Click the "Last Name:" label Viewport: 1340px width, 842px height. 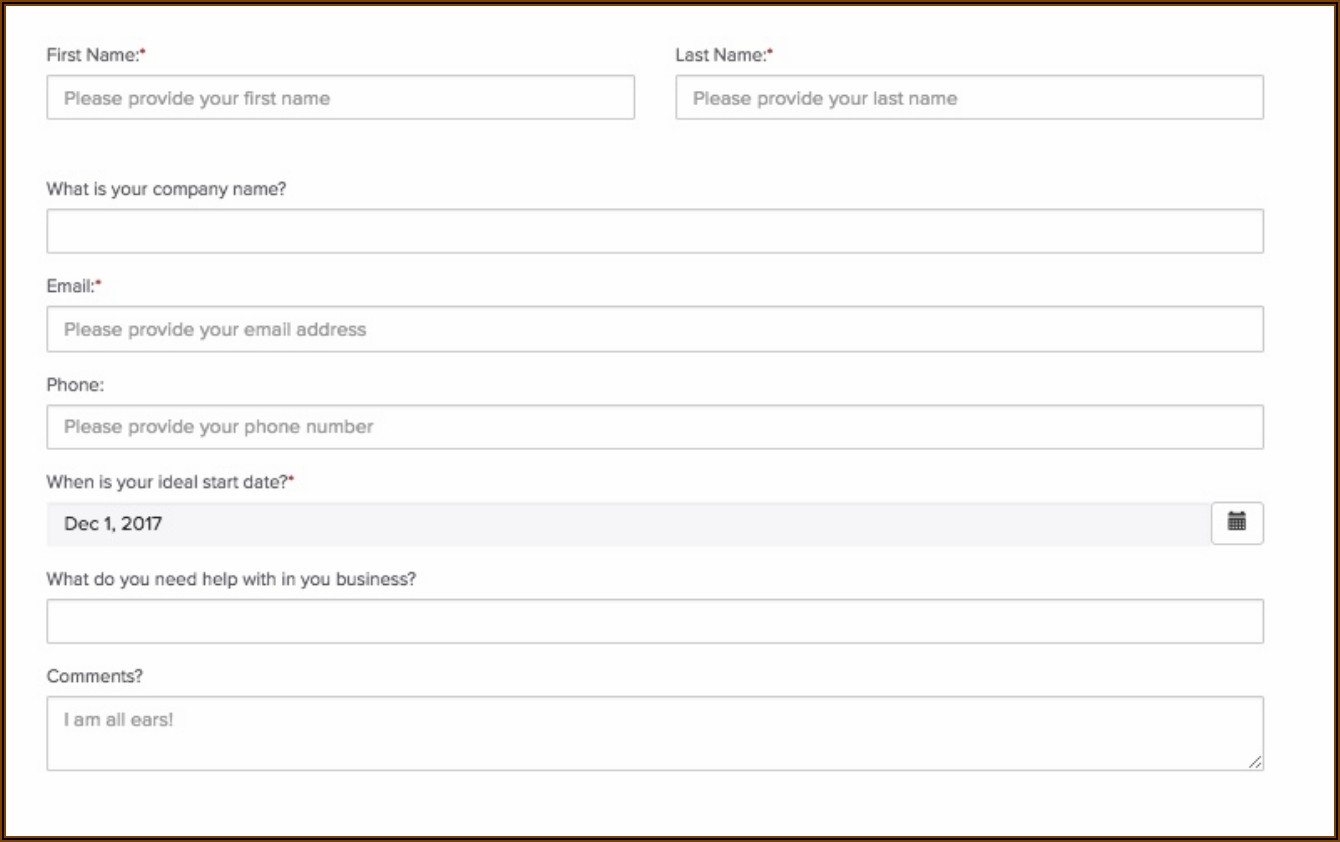click(x=721, y=55)
